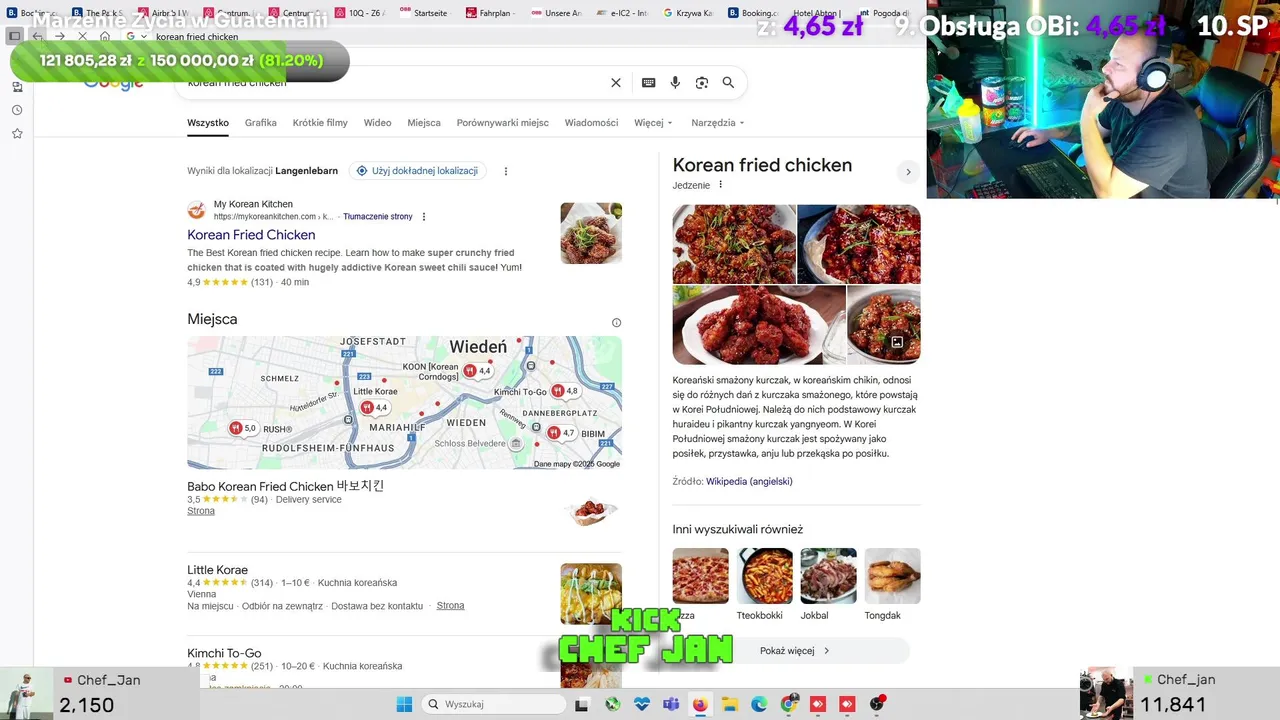
Task: Open the on-screen keyboard input tool
Action: 648,83
